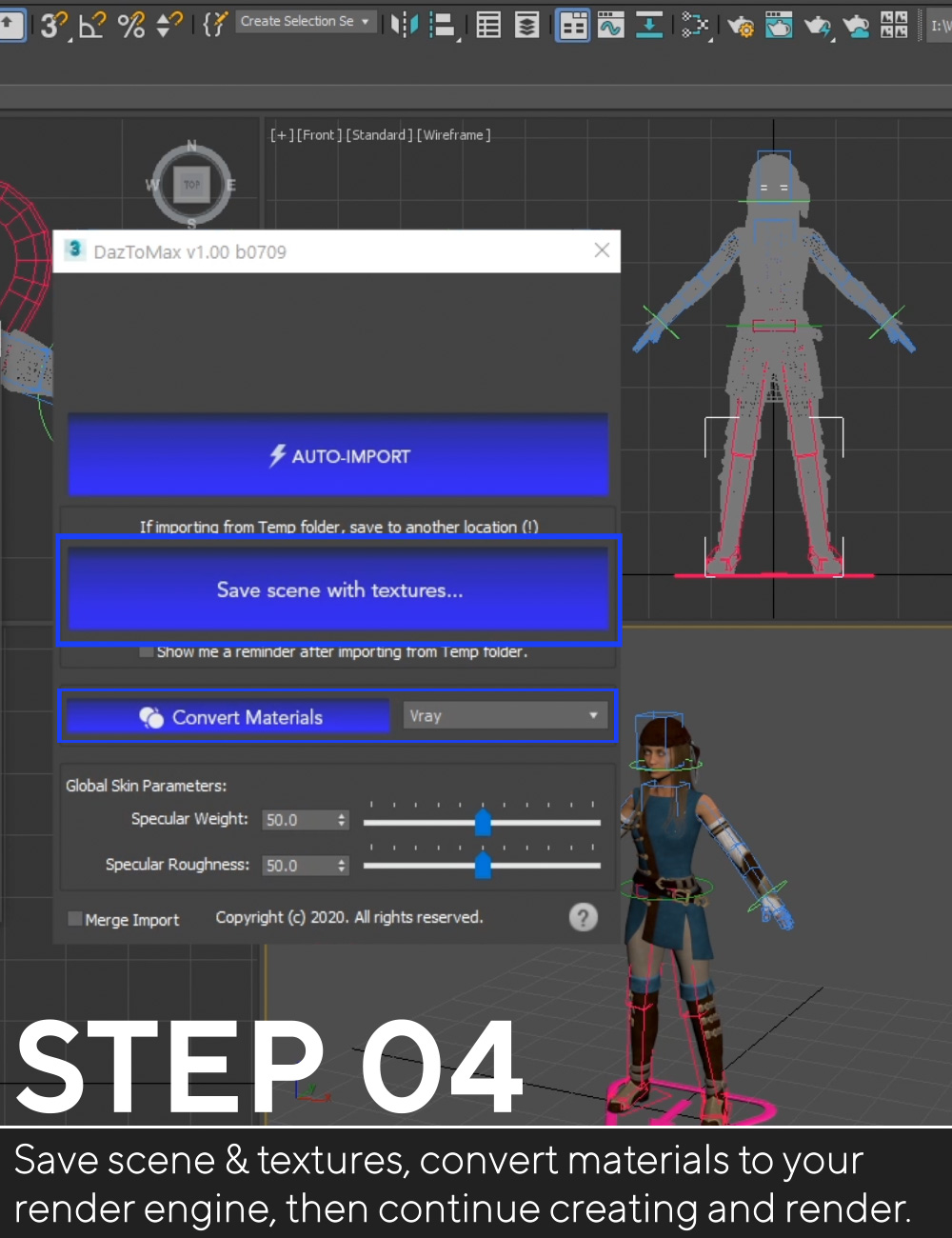
Task: Toggle Spinner Snap in the toolbar
Action: point(169,24)
